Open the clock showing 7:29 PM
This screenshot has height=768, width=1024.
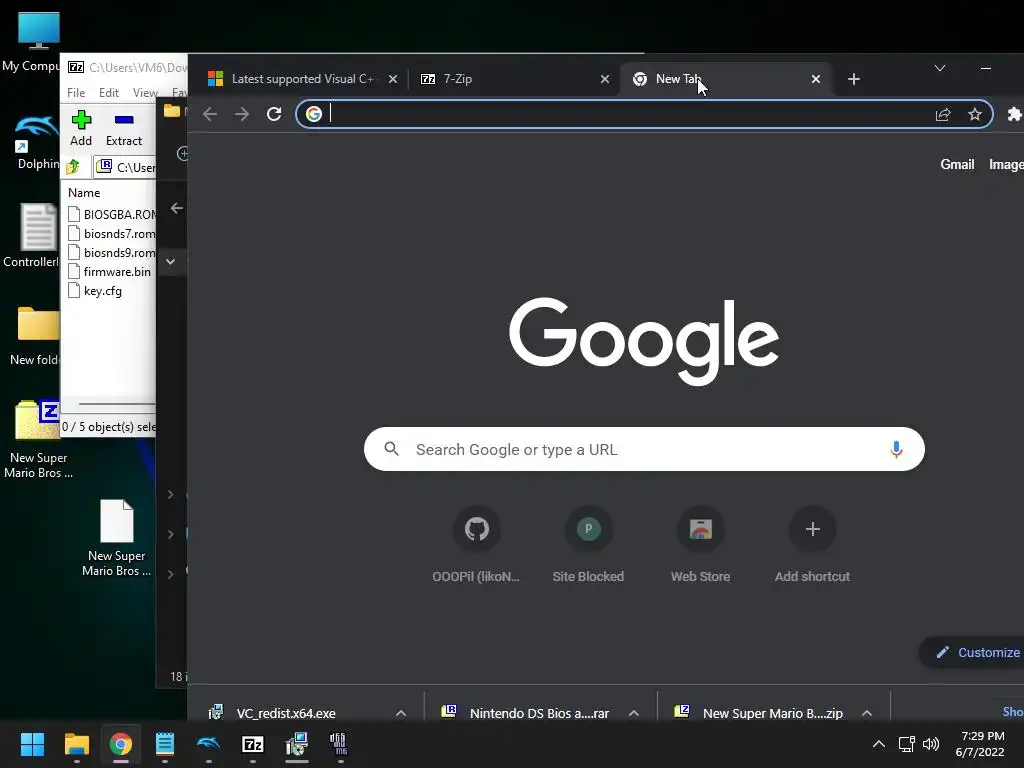[x=982, y=744]
